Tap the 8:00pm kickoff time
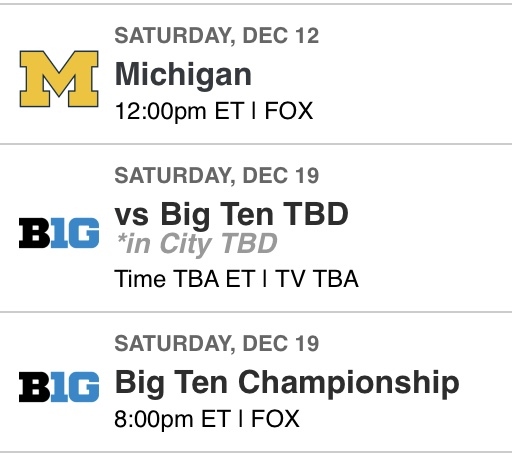Image resolution: width=512 pixels, height=455 pixels. click(154, 419)
